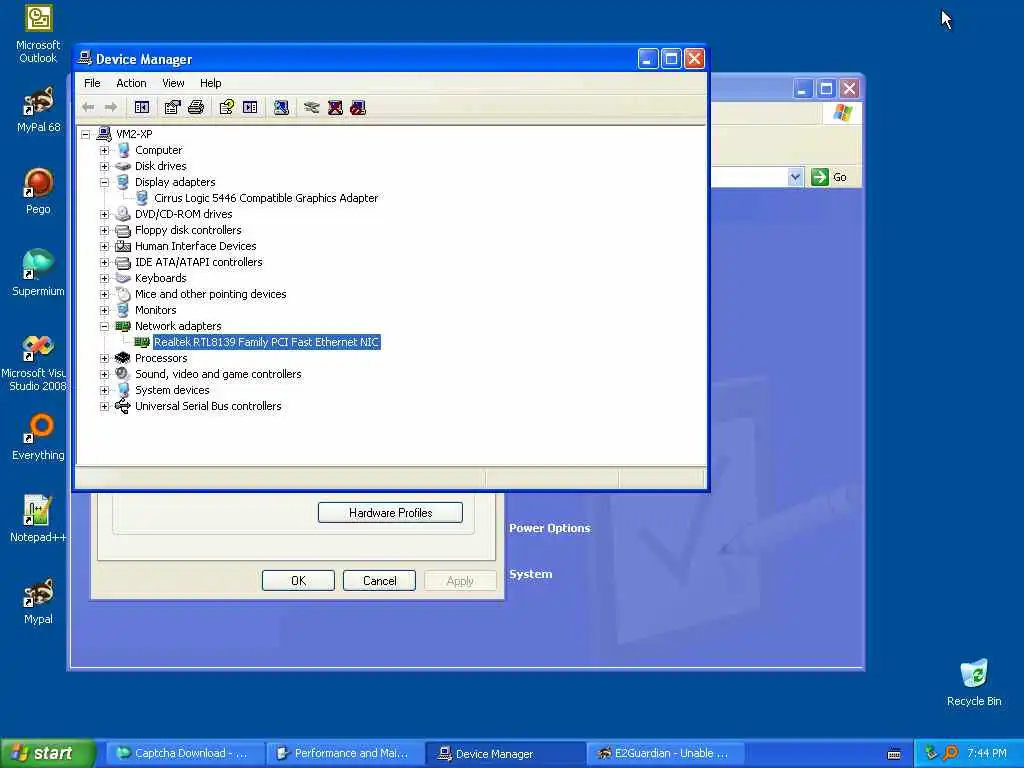Open Microsoft Outlook desktop icon
The height and width of the screenshot is (768, 1024).
pos(39,34)
